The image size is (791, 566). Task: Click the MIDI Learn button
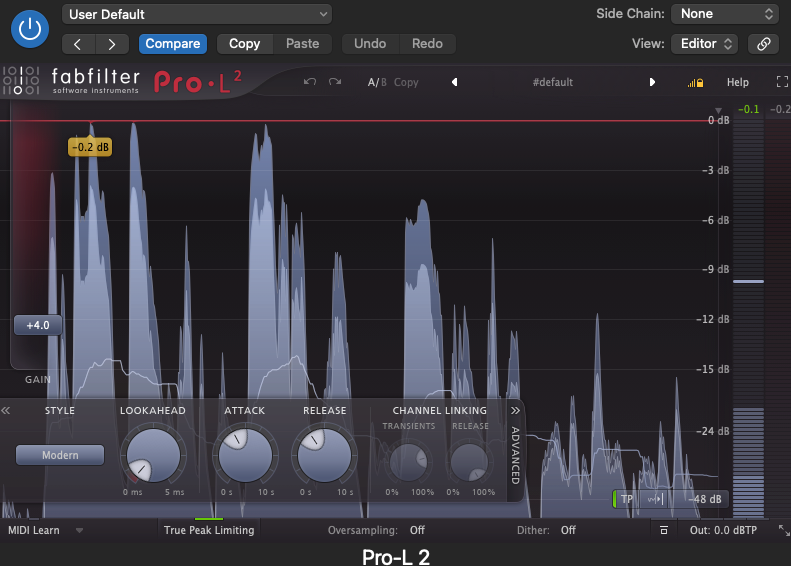pyautogui.click(x=34, y=530)
